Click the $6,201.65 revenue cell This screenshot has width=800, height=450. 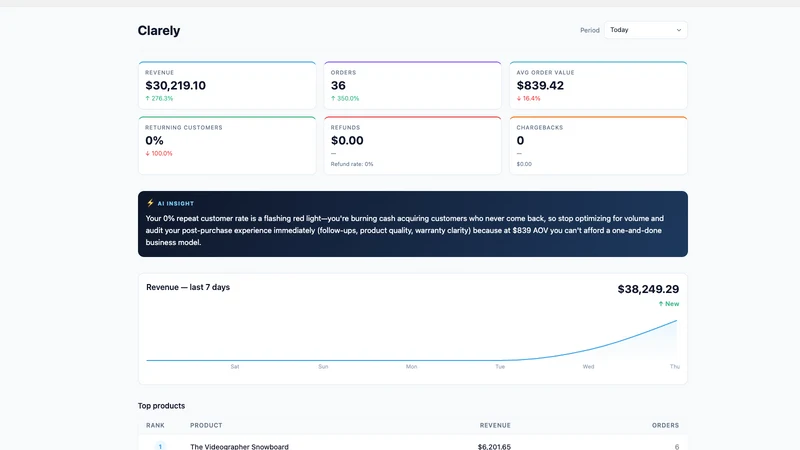(x=494, y=447)
